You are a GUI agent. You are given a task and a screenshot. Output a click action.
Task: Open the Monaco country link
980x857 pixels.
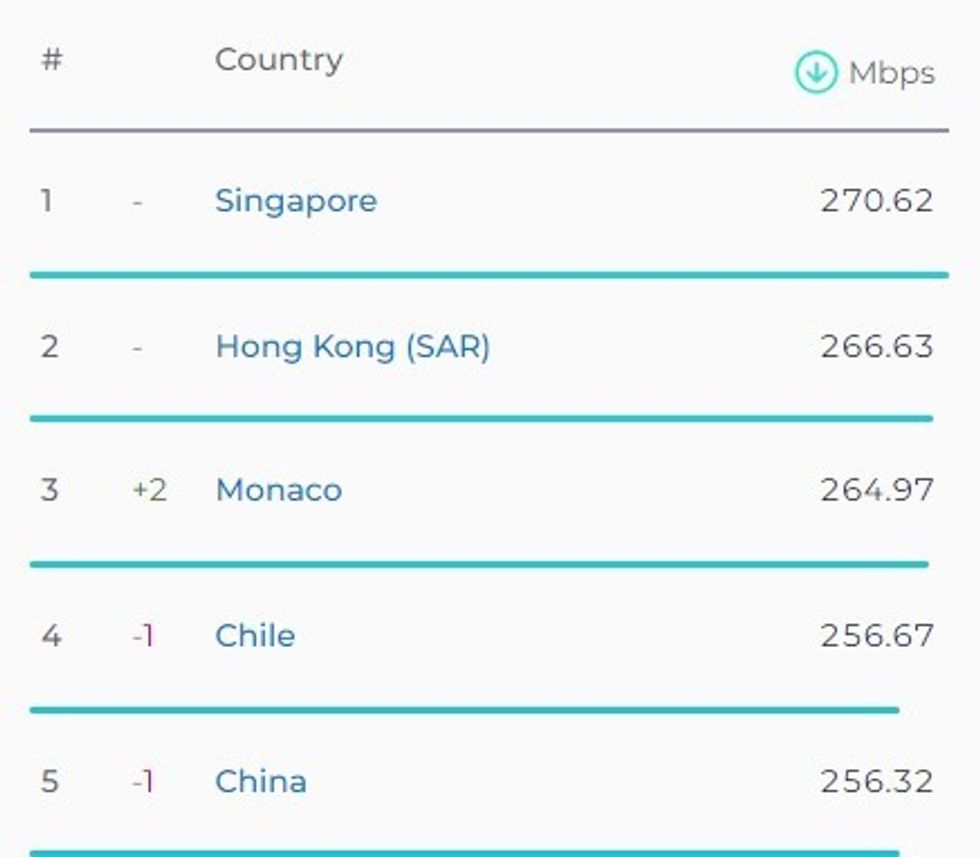pos(278,490)
